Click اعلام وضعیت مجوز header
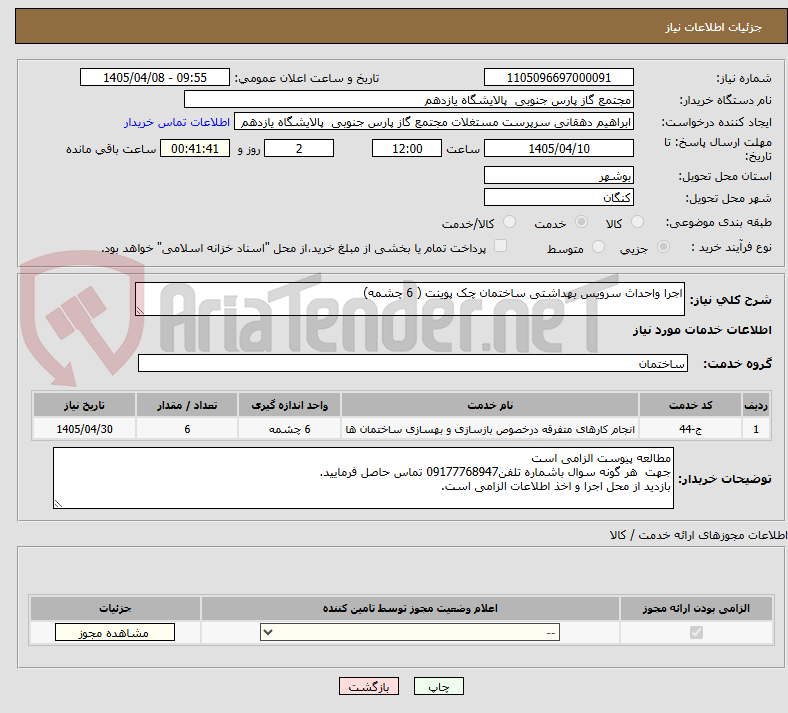Image resolution: width=788 pixels, height=713 pixels. [x=410, y=608]
